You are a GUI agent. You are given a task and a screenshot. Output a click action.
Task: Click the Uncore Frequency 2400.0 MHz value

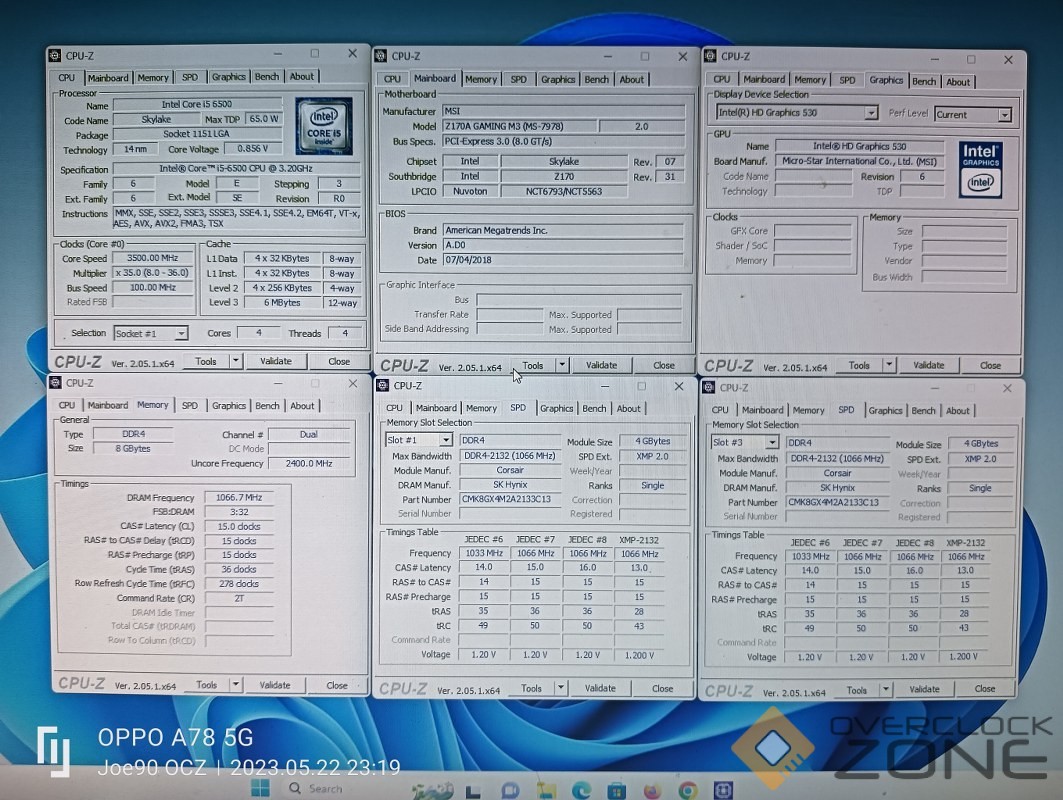[309, 463]
